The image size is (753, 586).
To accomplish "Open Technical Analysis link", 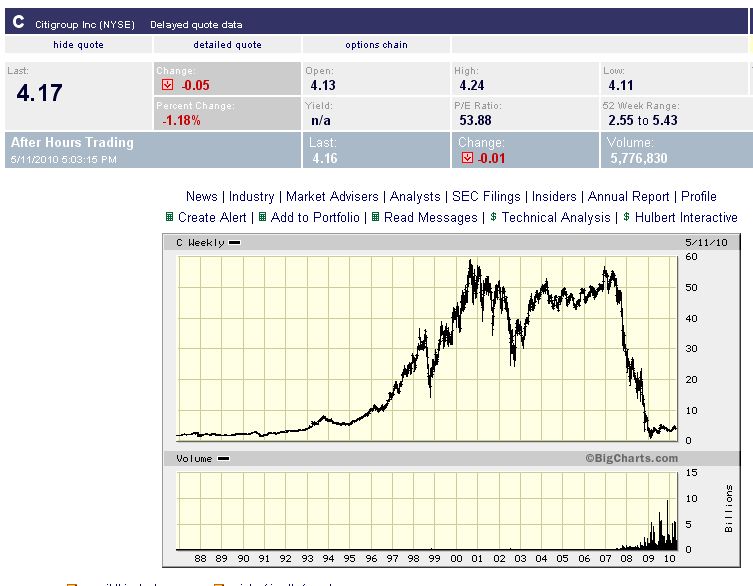I will click(x=556, y=218).
